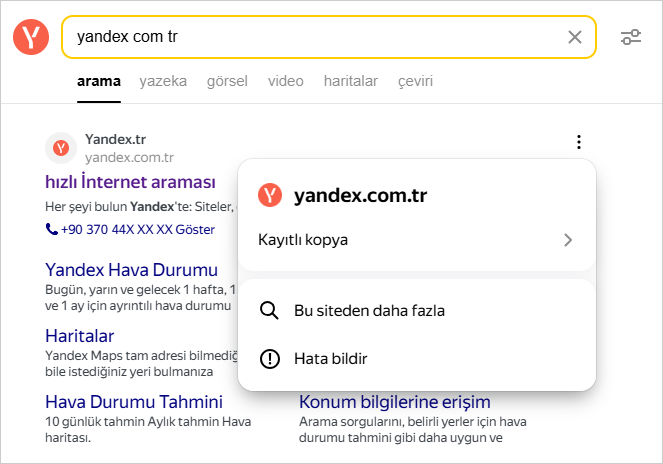663x464 pixels.
Task: Choose Bu siteden daha fazla option
Action: (368, 310)
